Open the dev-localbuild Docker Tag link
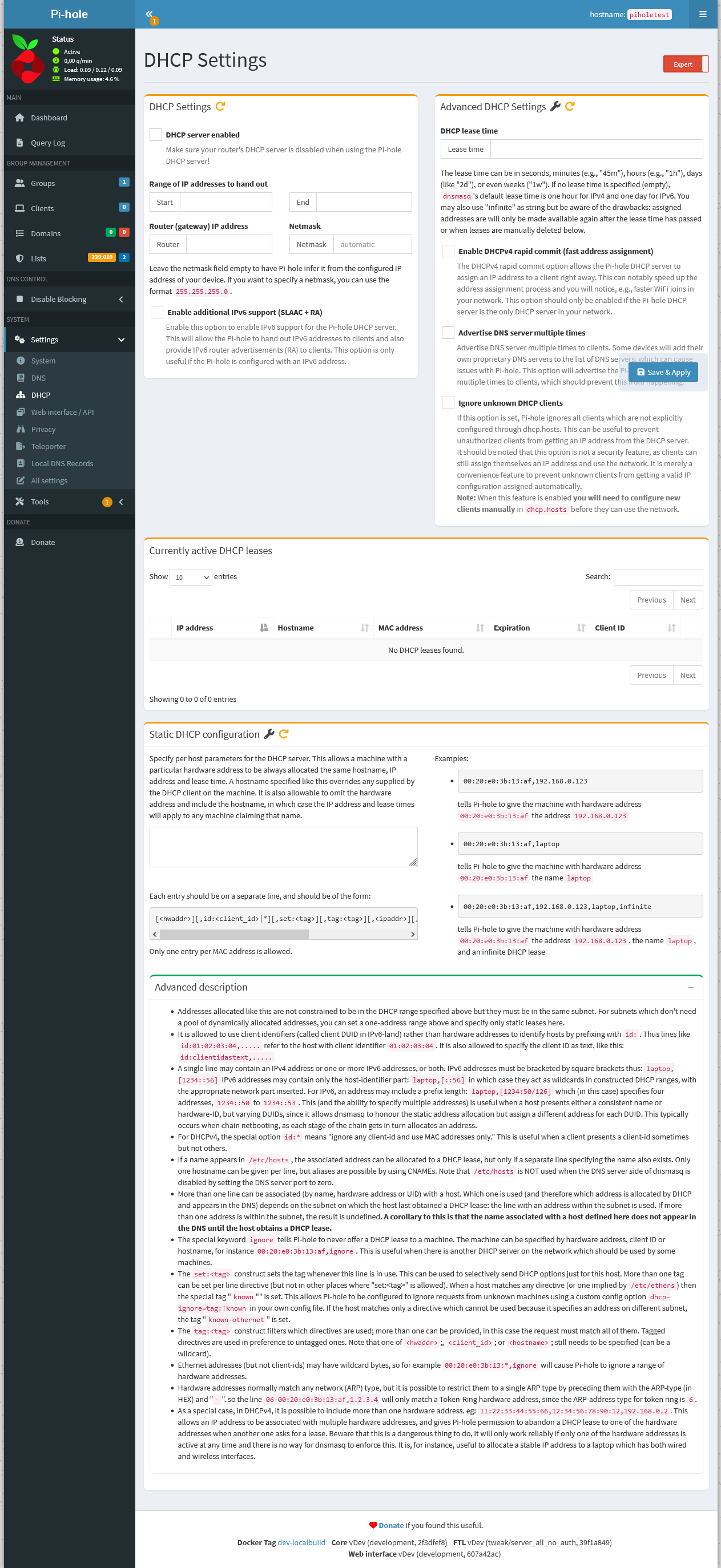Viewport: 721px width, 1568px height. (x=301, y=1542)
